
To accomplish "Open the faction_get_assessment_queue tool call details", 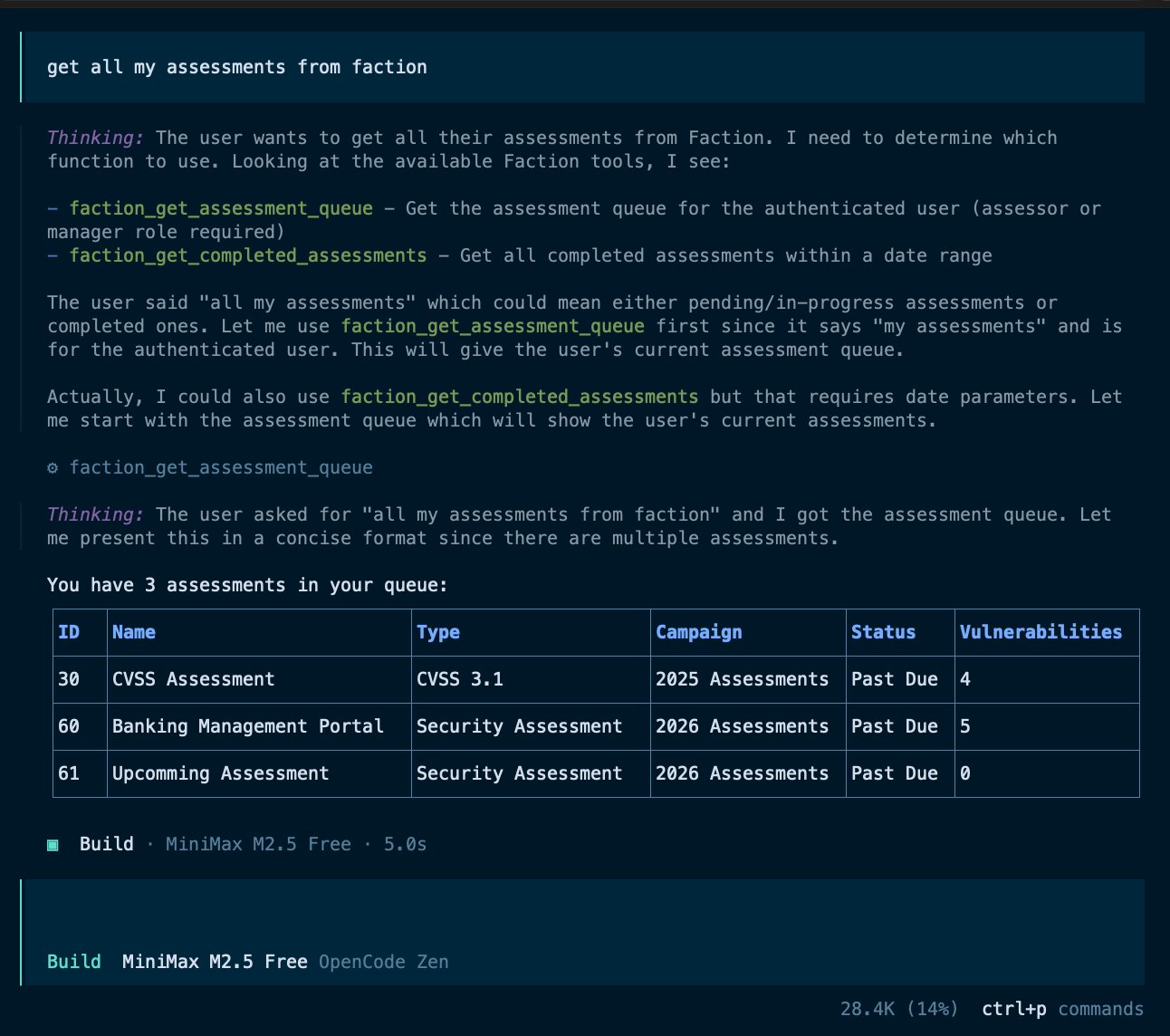I will pos(221,468).
